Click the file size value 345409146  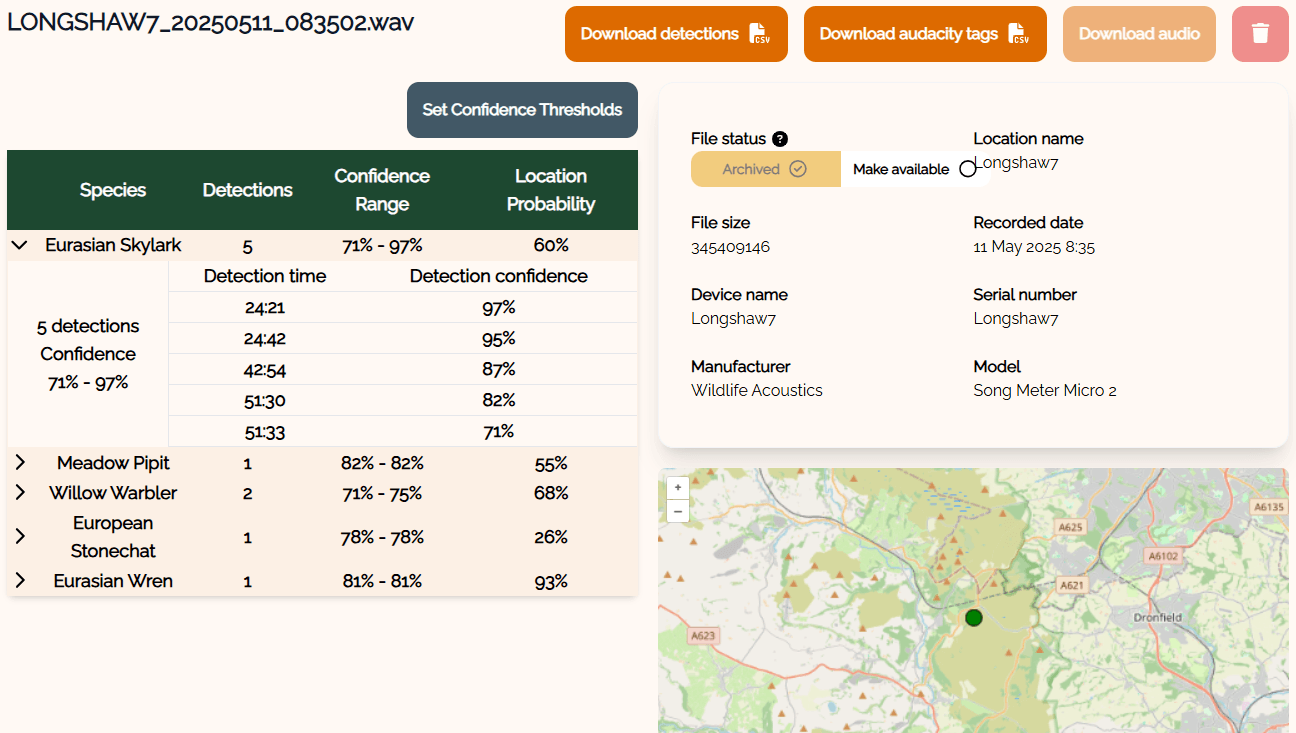pyautogui.click(x=730, y=247)
